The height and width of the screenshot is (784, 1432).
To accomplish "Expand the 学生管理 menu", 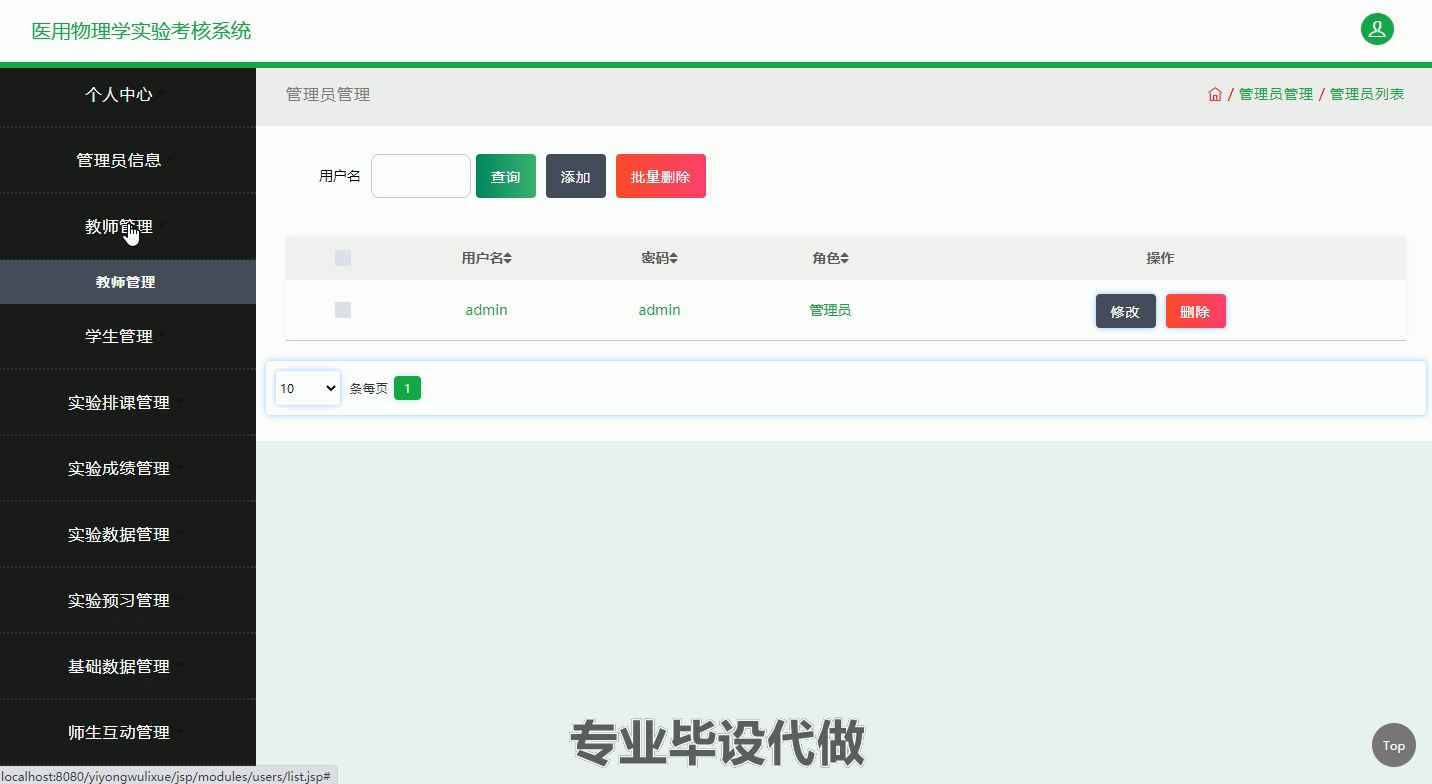I will pyautogui.click(x=127, y=336).
